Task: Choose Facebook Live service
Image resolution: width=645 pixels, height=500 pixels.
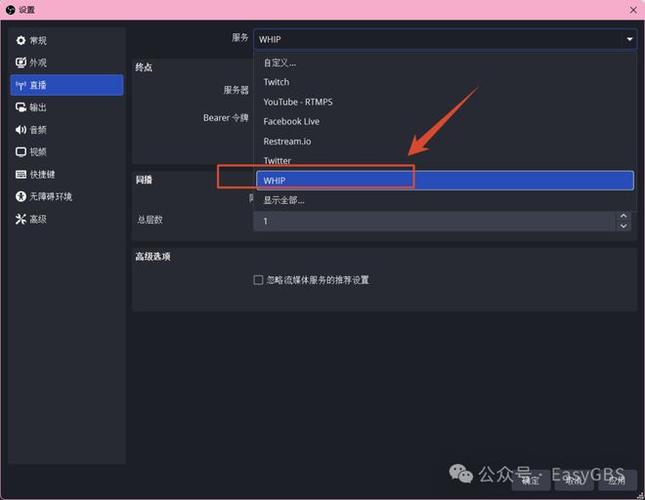Action: (x=445, y=122)
